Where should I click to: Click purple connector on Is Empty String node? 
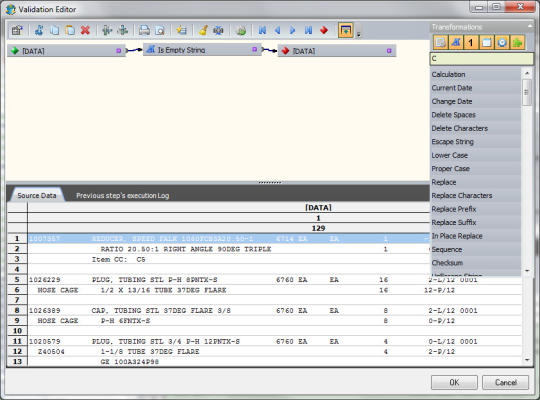tap(255, 50)
